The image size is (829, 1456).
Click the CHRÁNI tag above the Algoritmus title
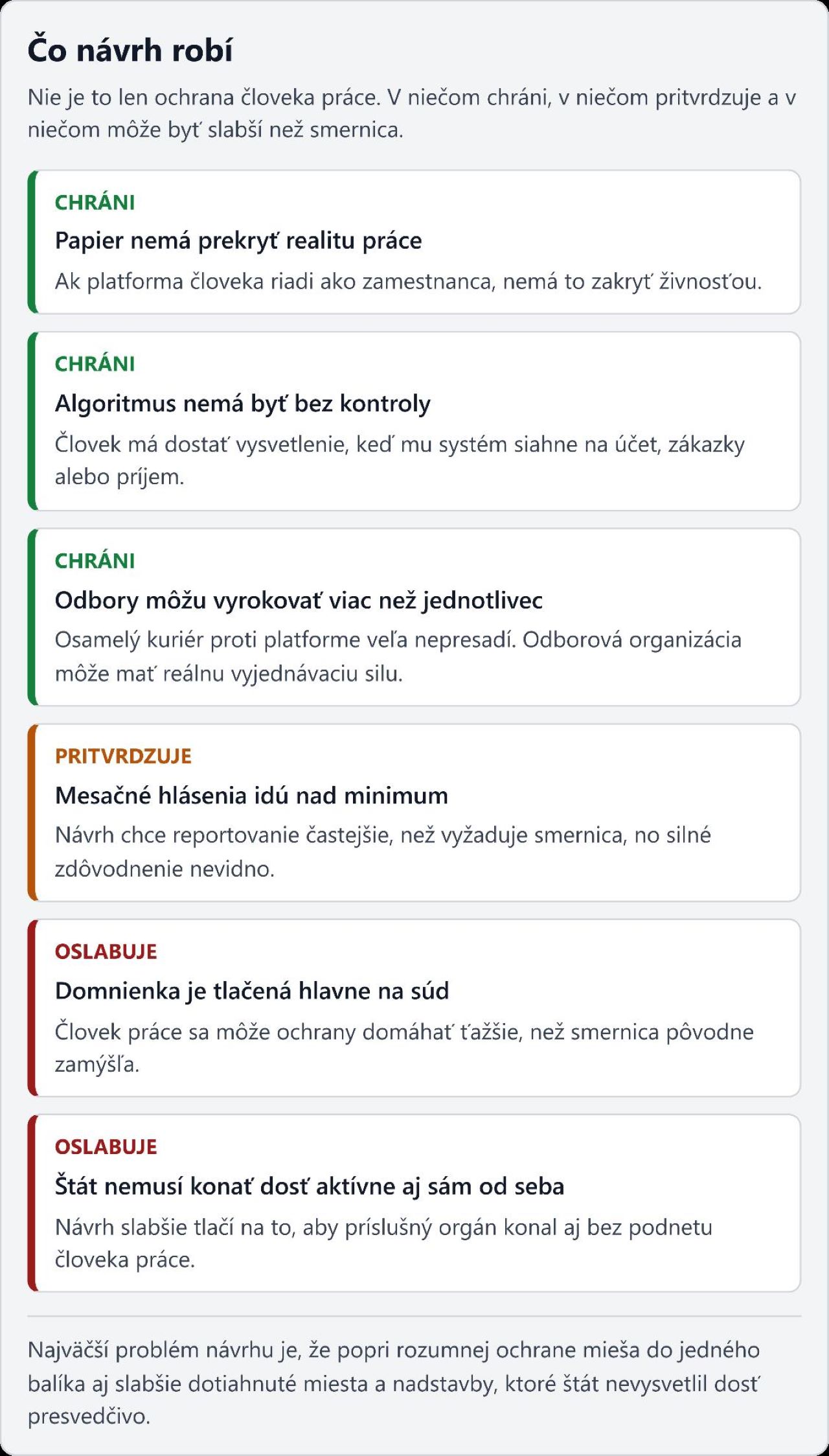pyautogui.click(x=95, y=364)
